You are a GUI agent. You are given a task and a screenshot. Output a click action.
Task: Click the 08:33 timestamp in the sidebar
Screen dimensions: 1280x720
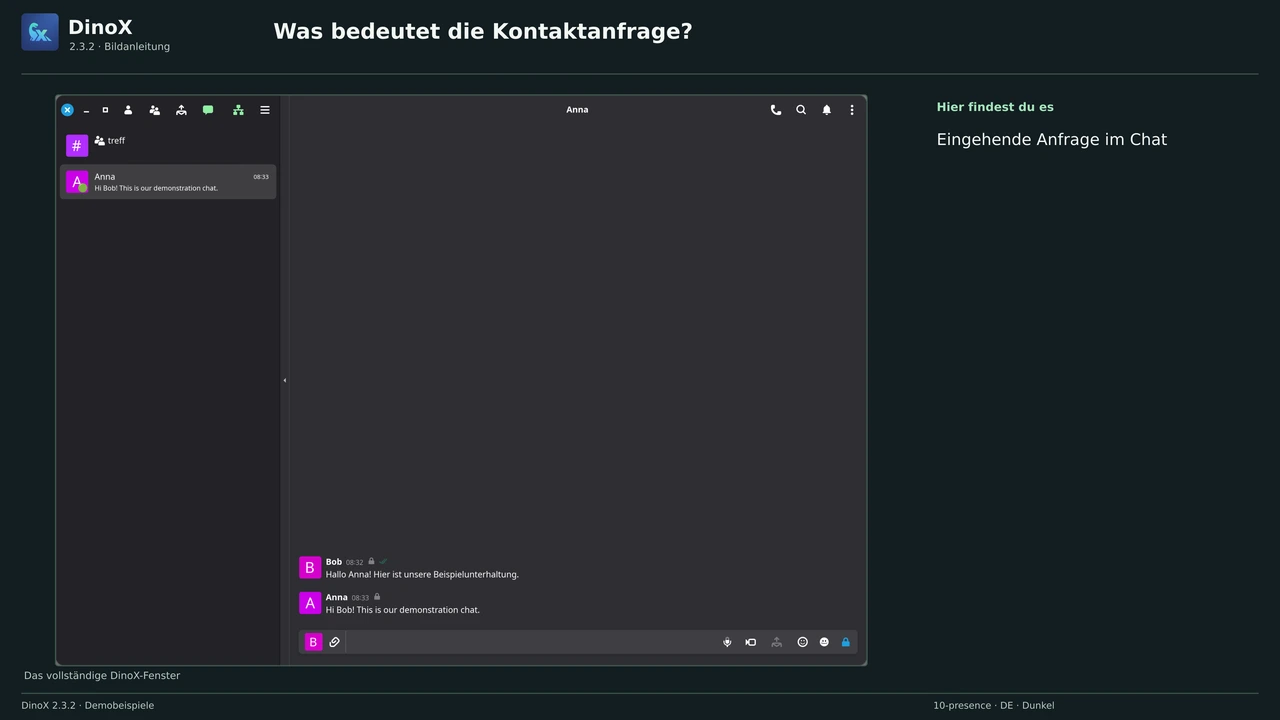(x=261, y=177)
